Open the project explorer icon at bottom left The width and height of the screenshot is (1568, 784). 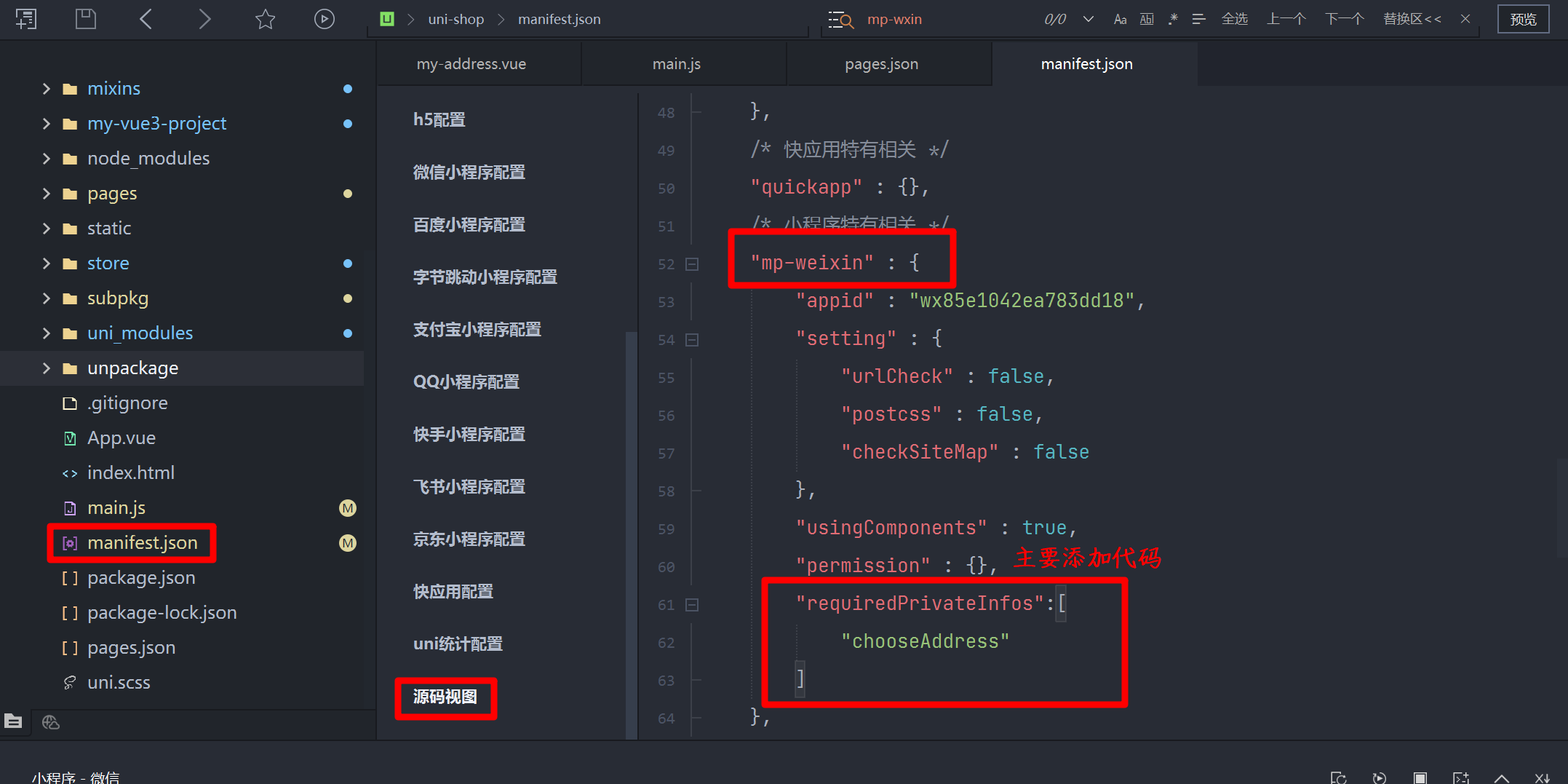coord(13,721)
